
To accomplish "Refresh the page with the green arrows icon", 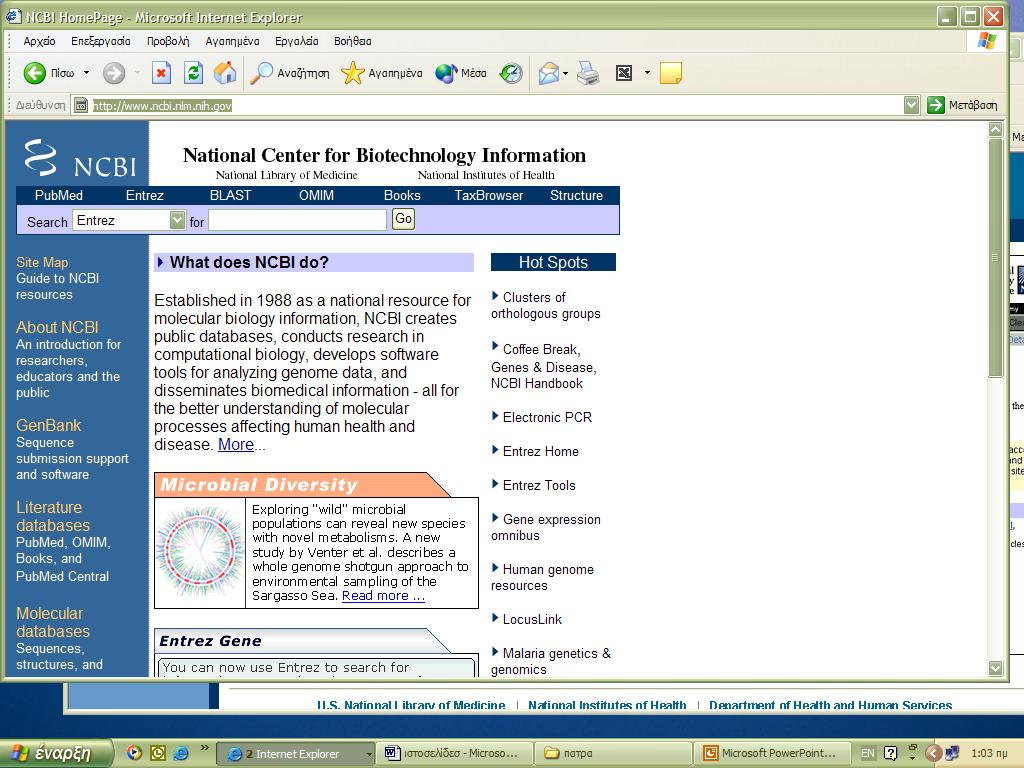I will (193, 72).
